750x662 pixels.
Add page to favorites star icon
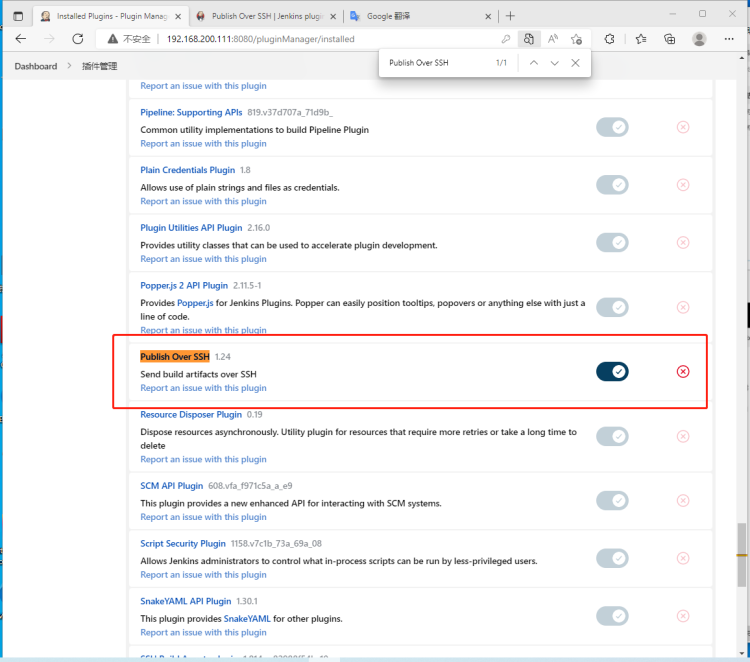576,39
